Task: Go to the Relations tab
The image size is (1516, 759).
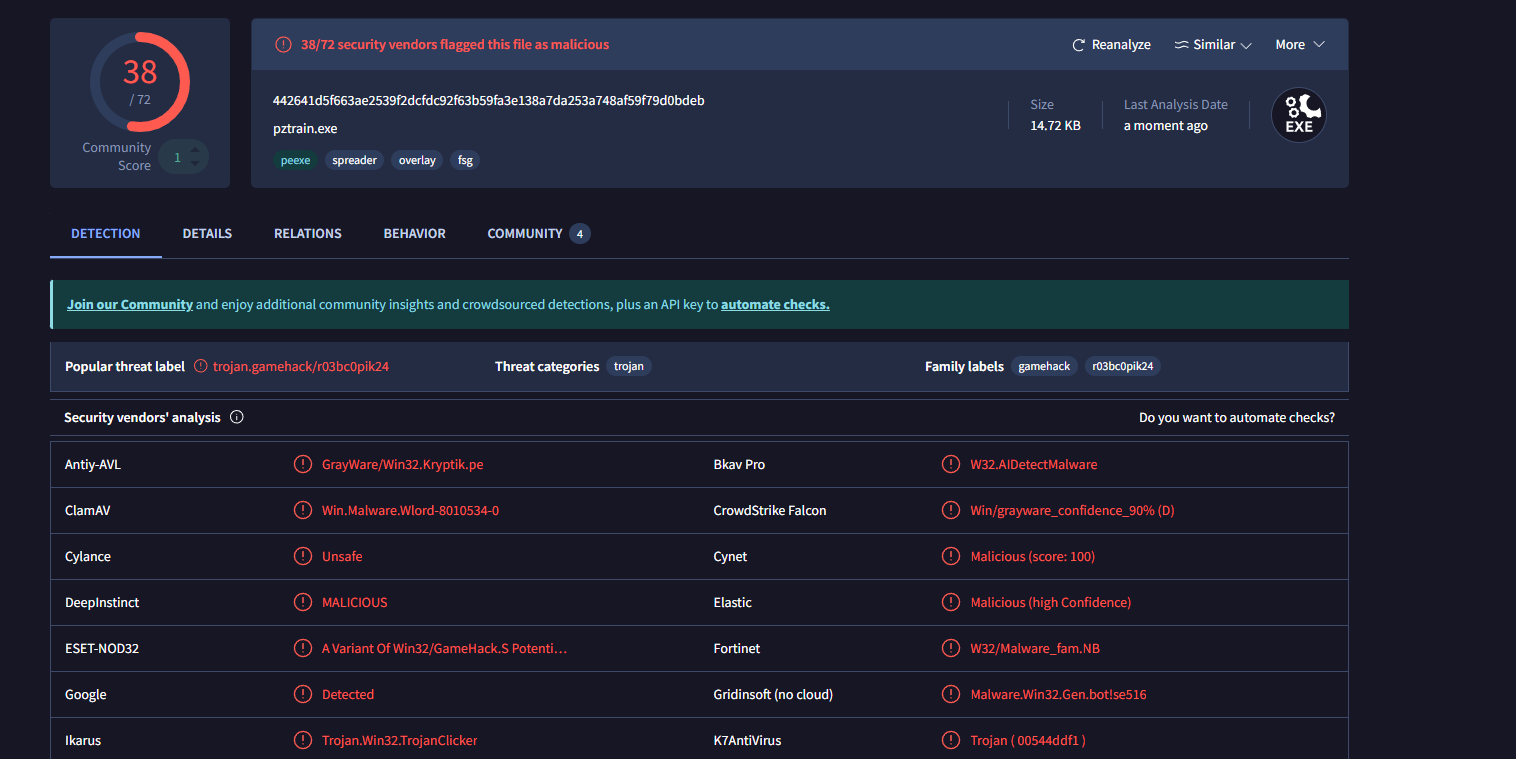Action: click(x=308, y=234)
